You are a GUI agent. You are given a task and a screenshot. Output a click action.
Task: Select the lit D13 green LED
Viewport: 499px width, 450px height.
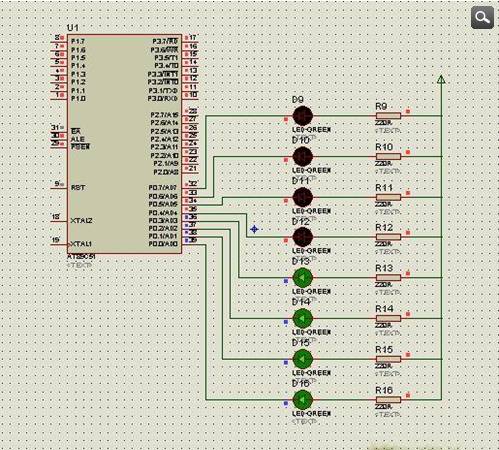303,278
